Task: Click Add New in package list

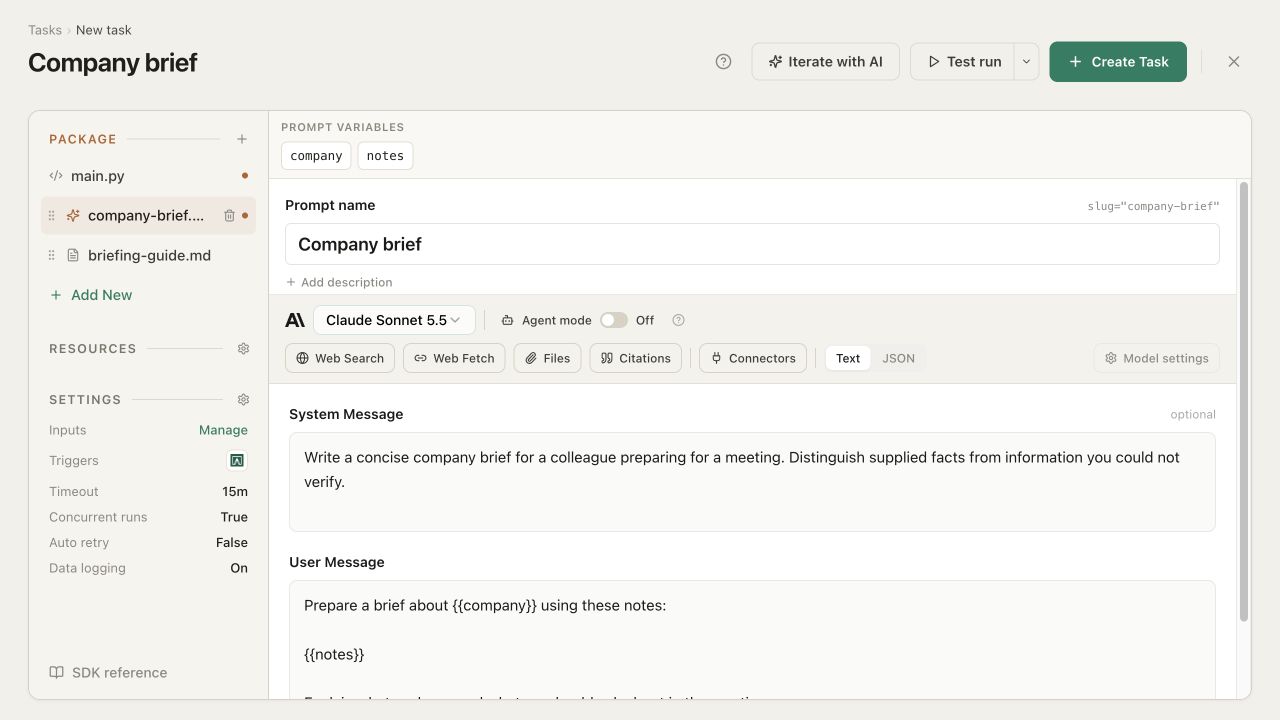Action: (x=91, y=295)
